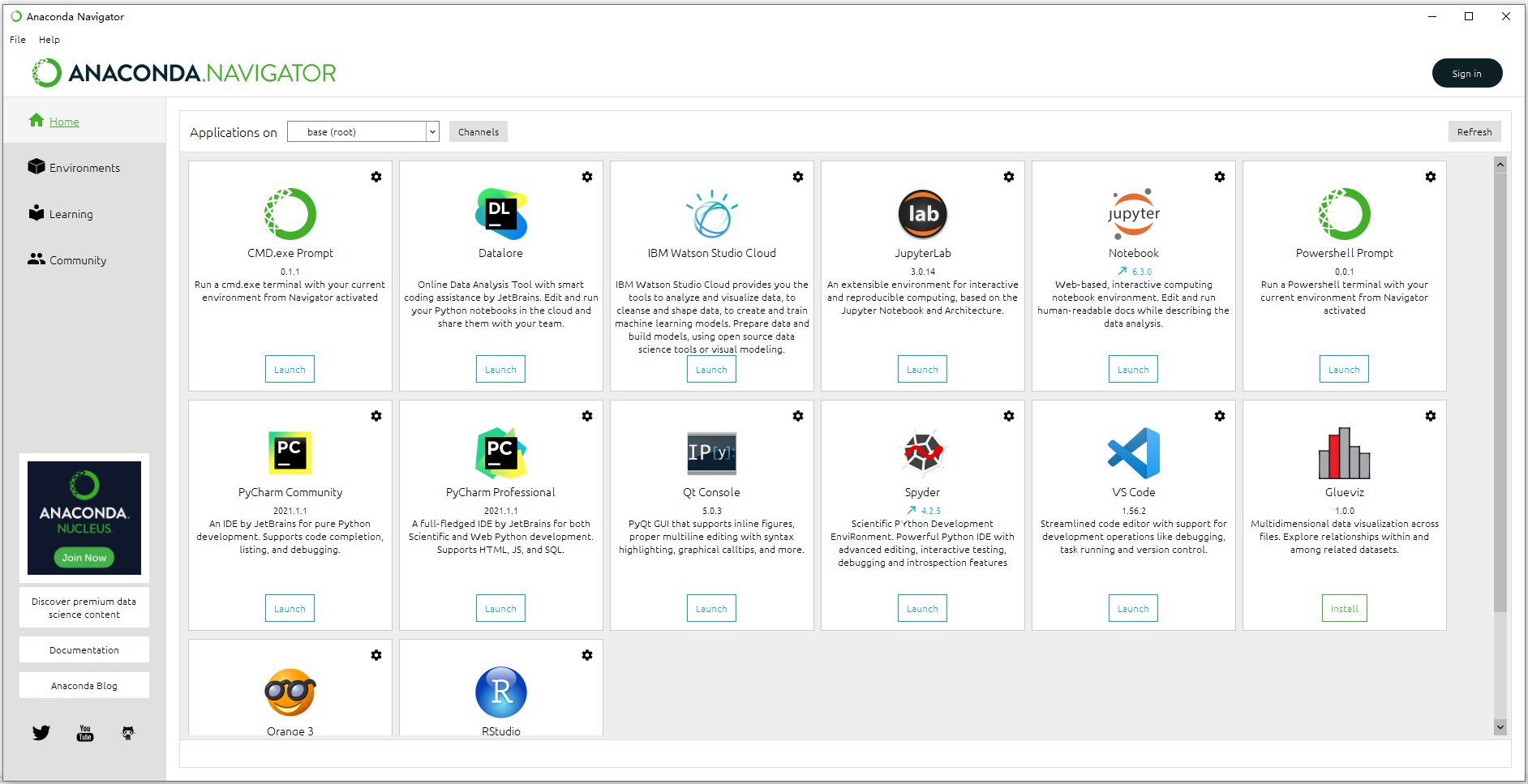Open the File menu
Viewport: 1528px width, 784px height.
[x=18, y=40]
